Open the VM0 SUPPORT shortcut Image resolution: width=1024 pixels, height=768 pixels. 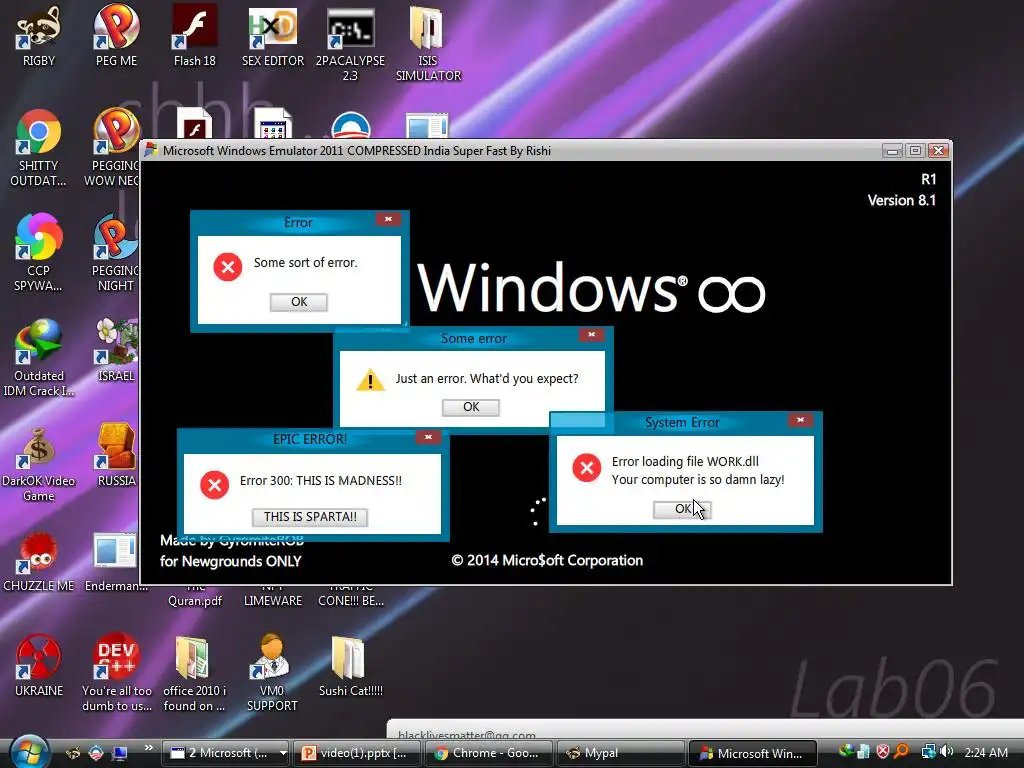point(272,673)
